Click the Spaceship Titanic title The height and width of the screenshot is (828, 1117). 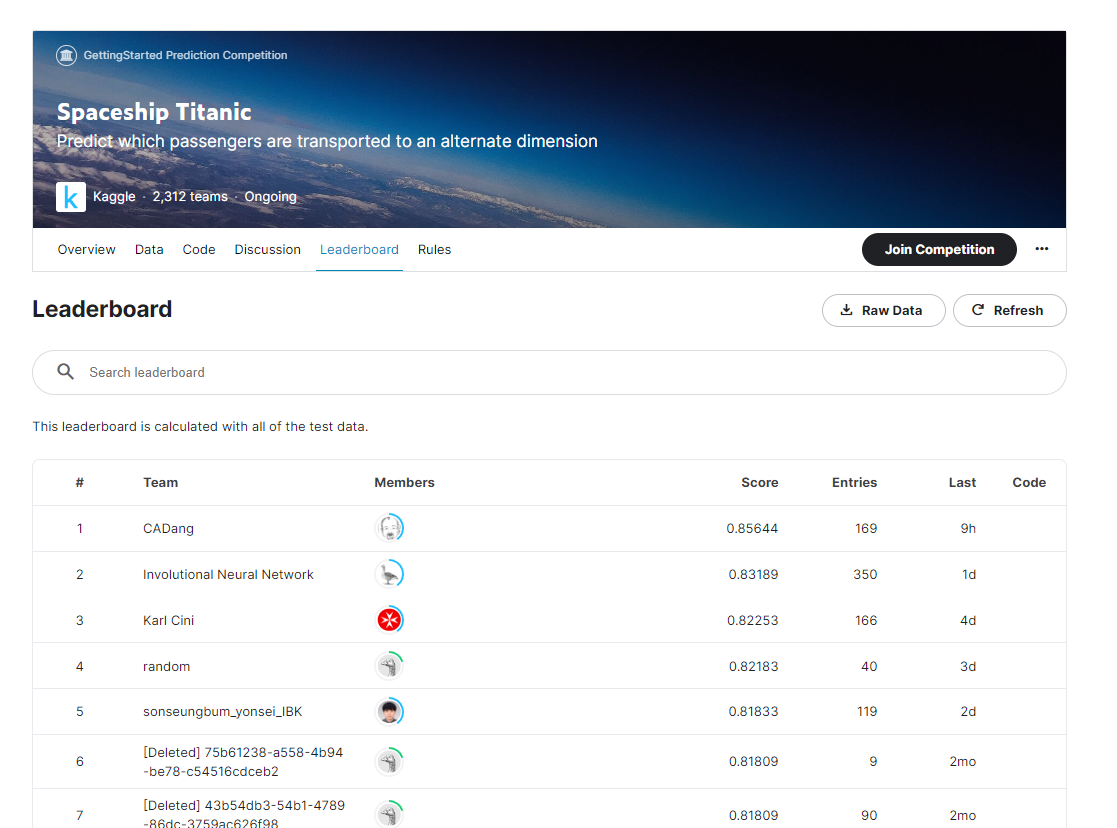pos(154,112)
